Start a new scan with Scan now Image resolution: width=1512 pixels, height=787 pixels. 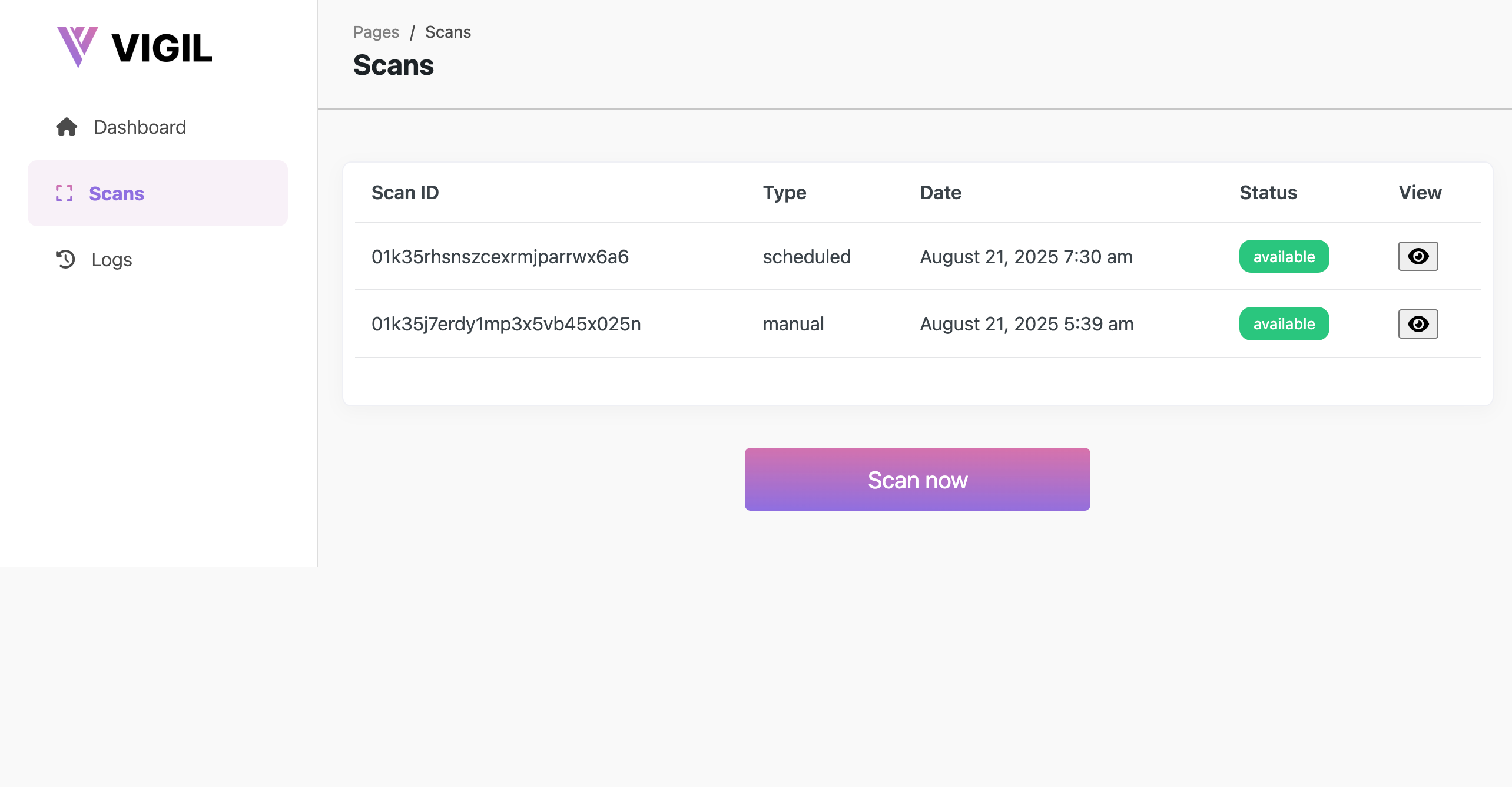click(x=917, y=479)
